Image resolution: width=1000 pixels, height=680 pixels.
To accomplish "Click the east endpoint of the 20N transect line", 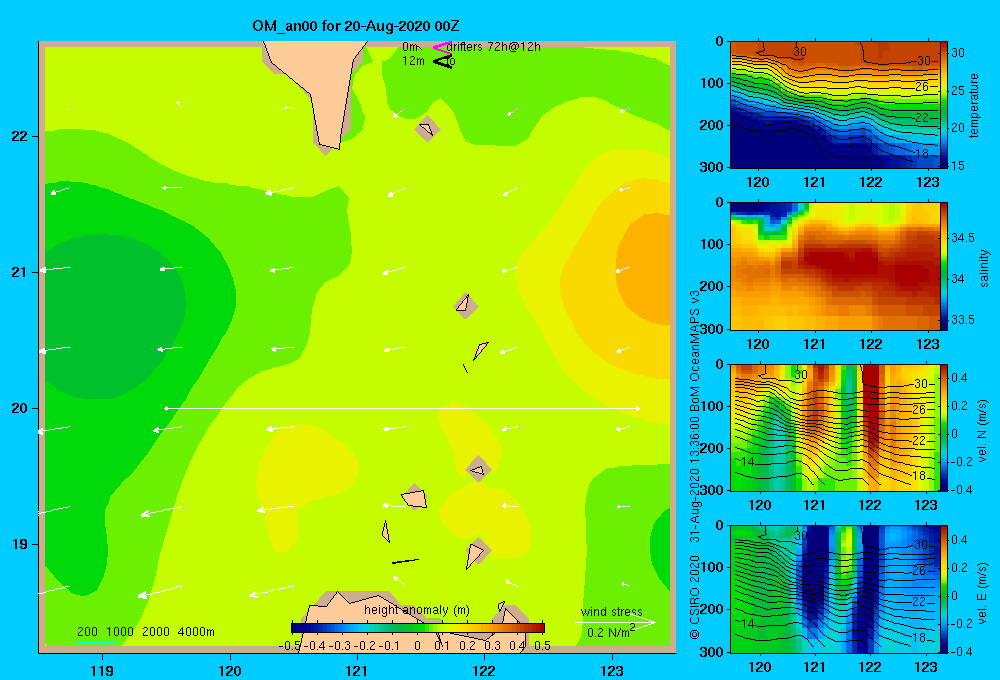I will point(637,408).
